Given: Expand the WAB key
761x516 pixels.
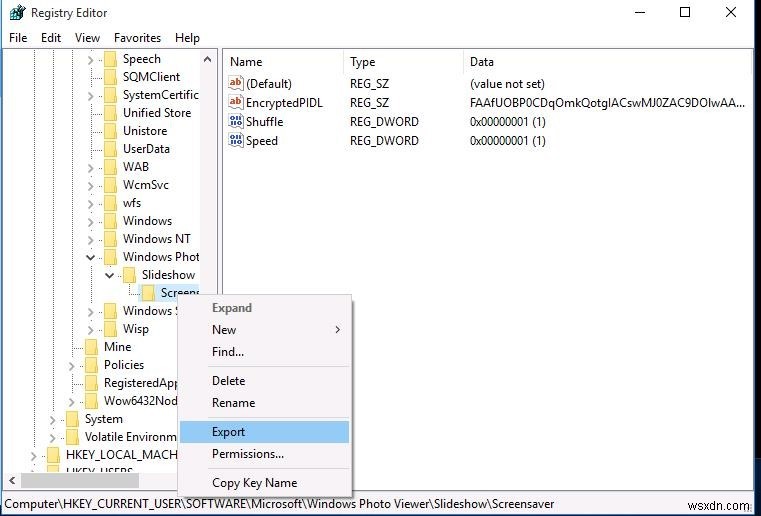Looking at the screenshot, I should [x=91, y=167].
